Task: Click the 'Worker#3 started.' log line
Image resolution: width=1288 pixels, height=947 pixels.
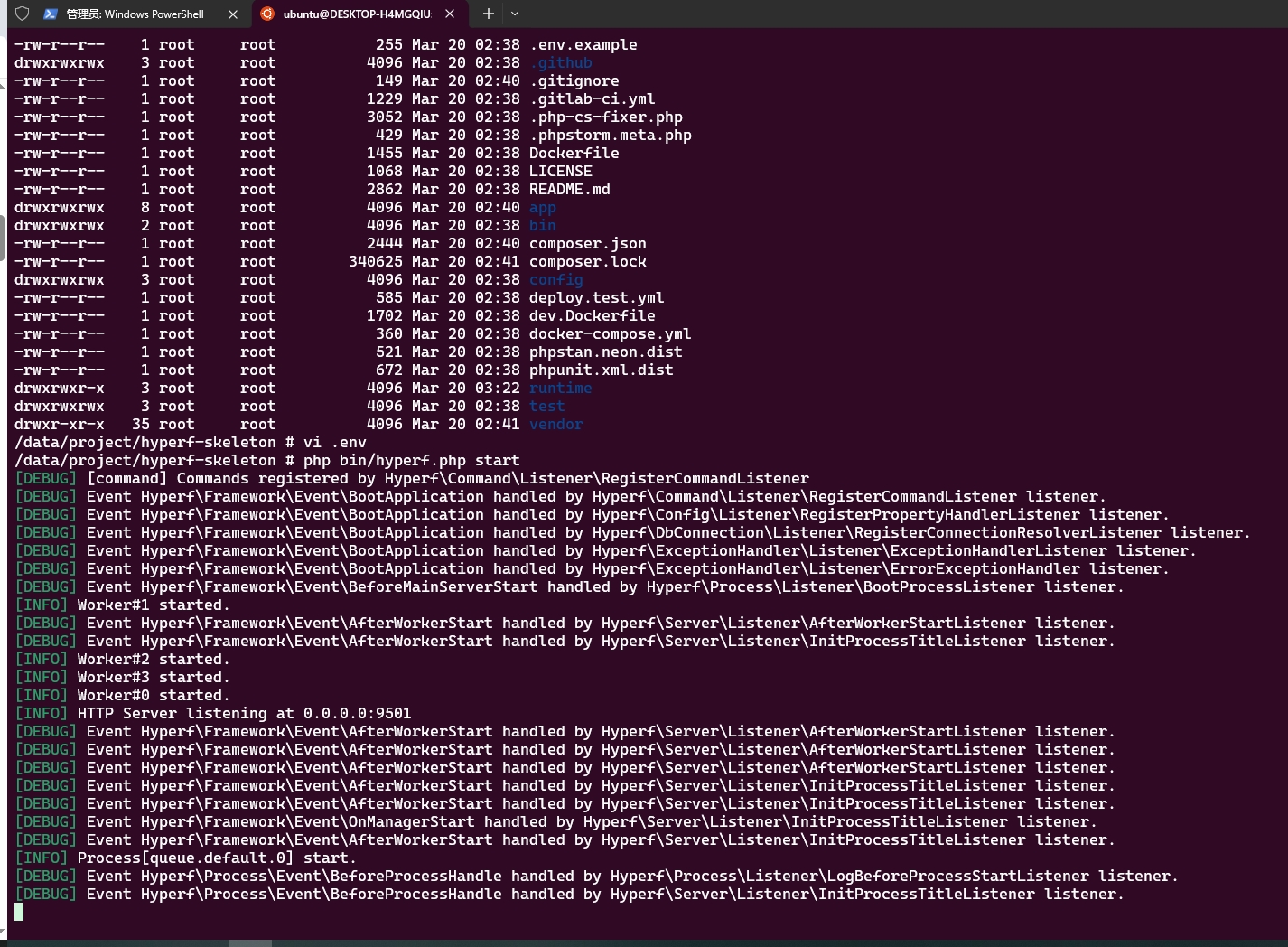Action: [x=123, y=678]
